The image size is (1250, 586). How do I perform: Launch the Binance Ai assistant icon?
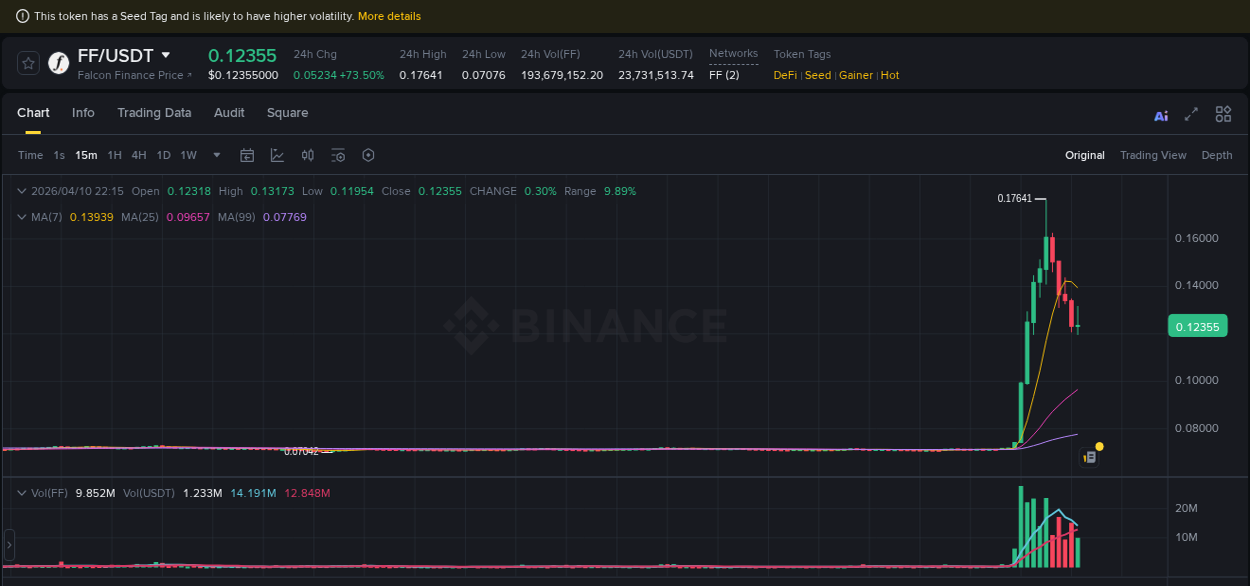pyautogui.click(x=1160, y=115)
